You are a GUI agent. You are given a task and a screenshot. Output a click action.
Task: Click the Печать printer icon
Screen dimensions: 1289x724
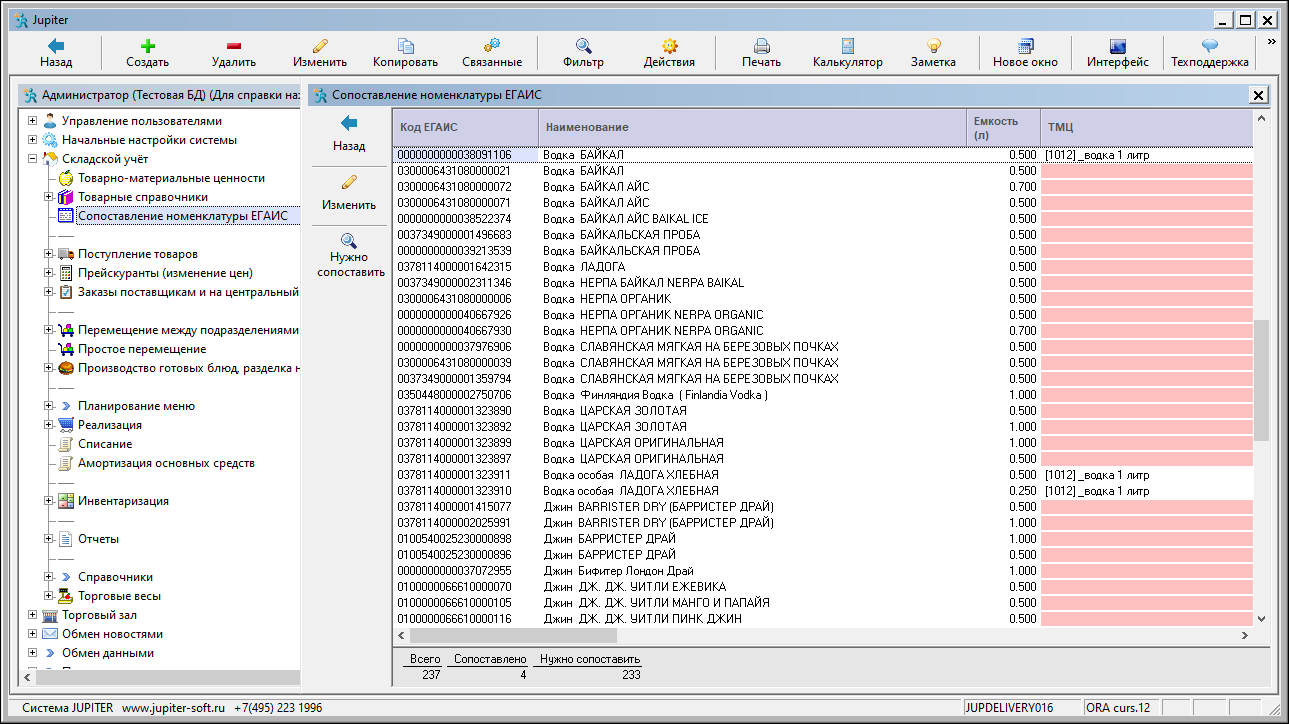[x=761, y=46]
